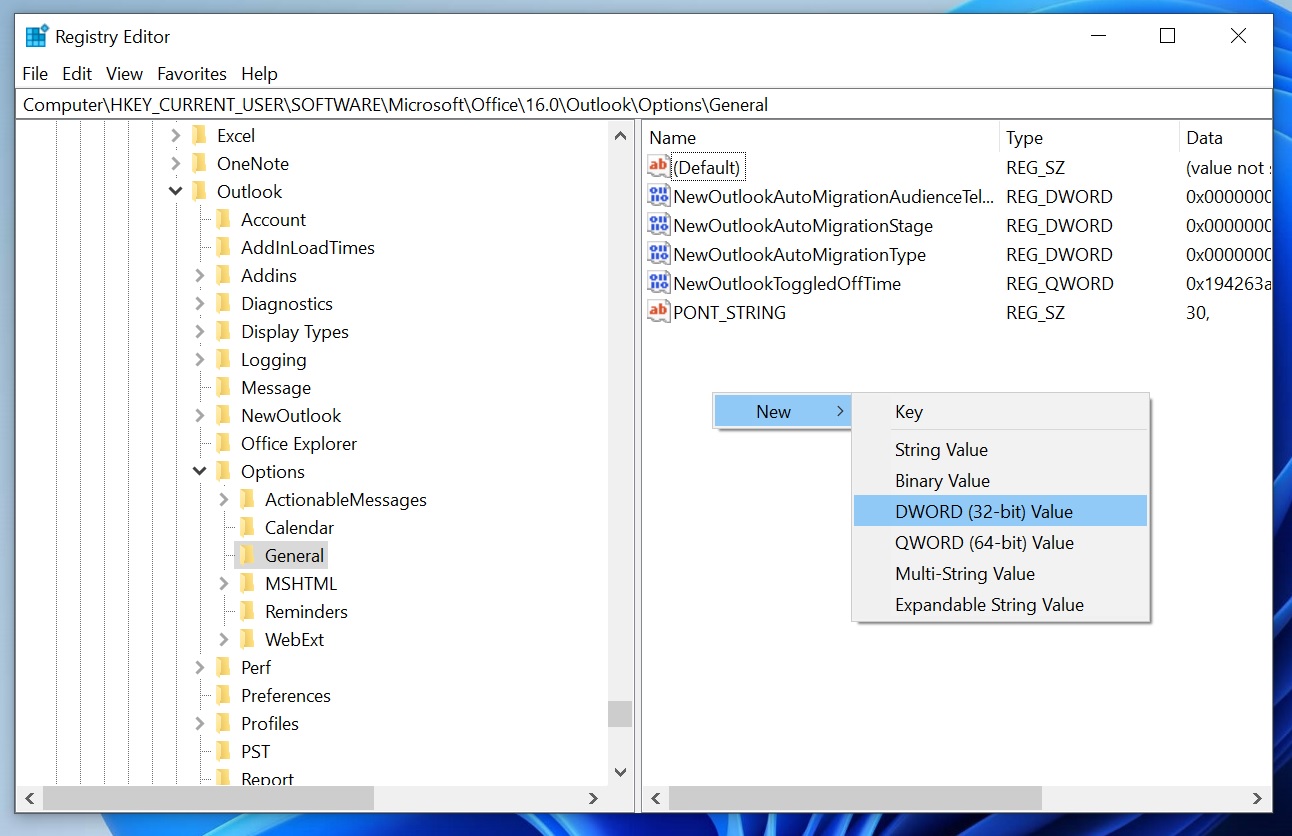1292x836 pixels.
Task: Open the Edit menu
Action: click(x=77, y=74)
